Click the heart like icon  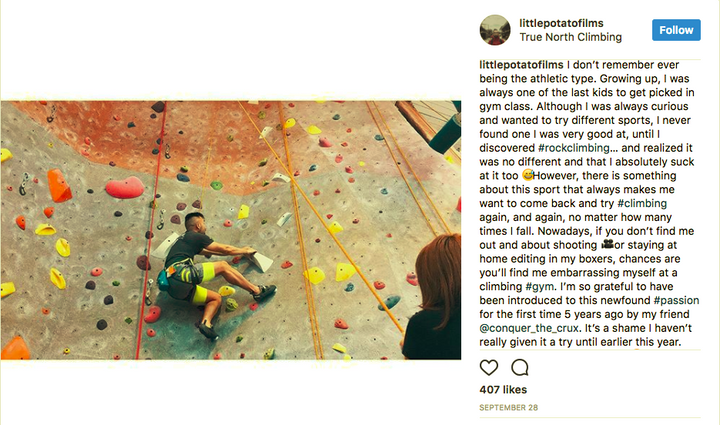(489, 368)
